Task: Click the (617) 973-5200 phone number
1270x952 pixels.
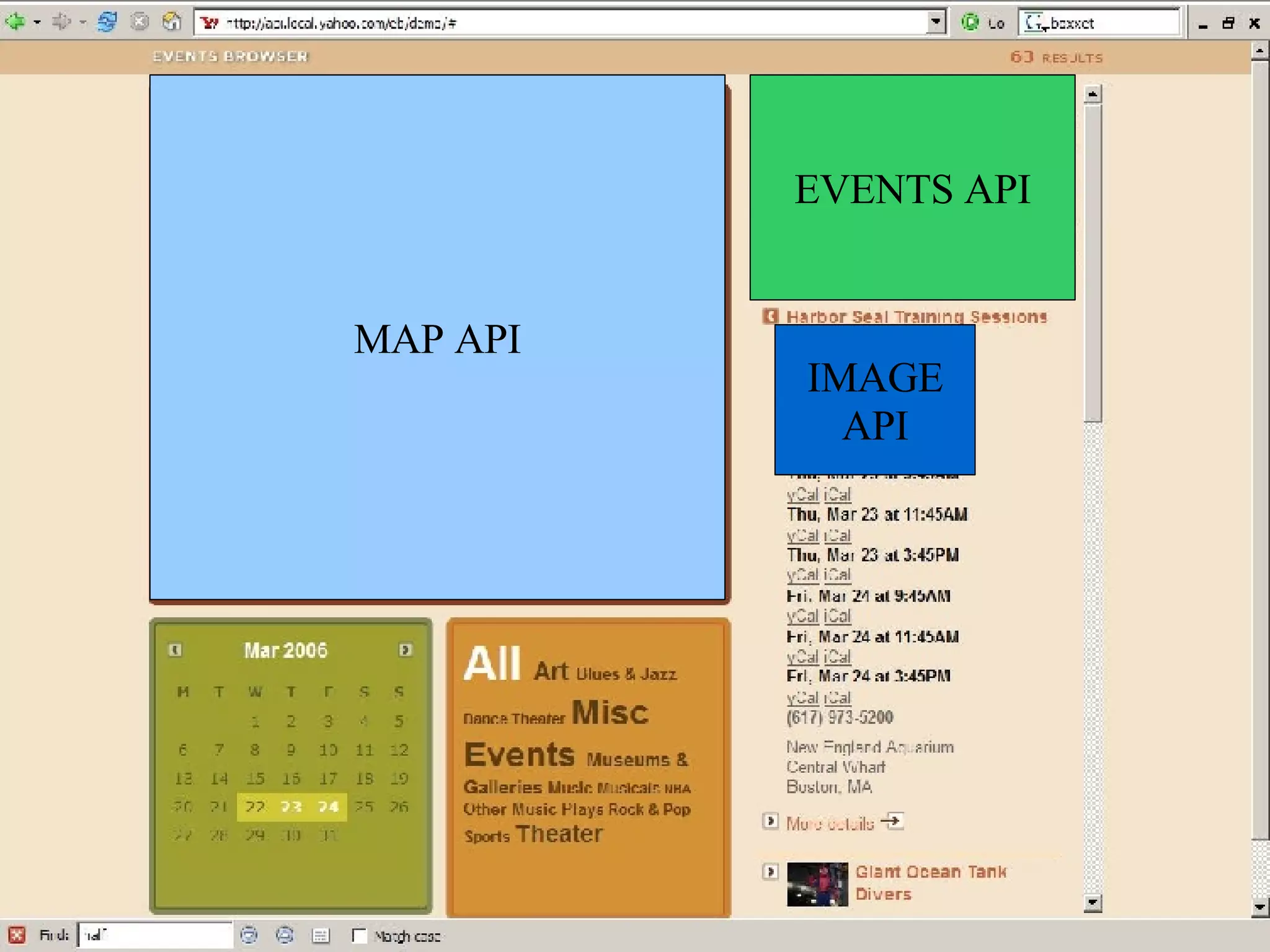Action: (x=840, y=717)
